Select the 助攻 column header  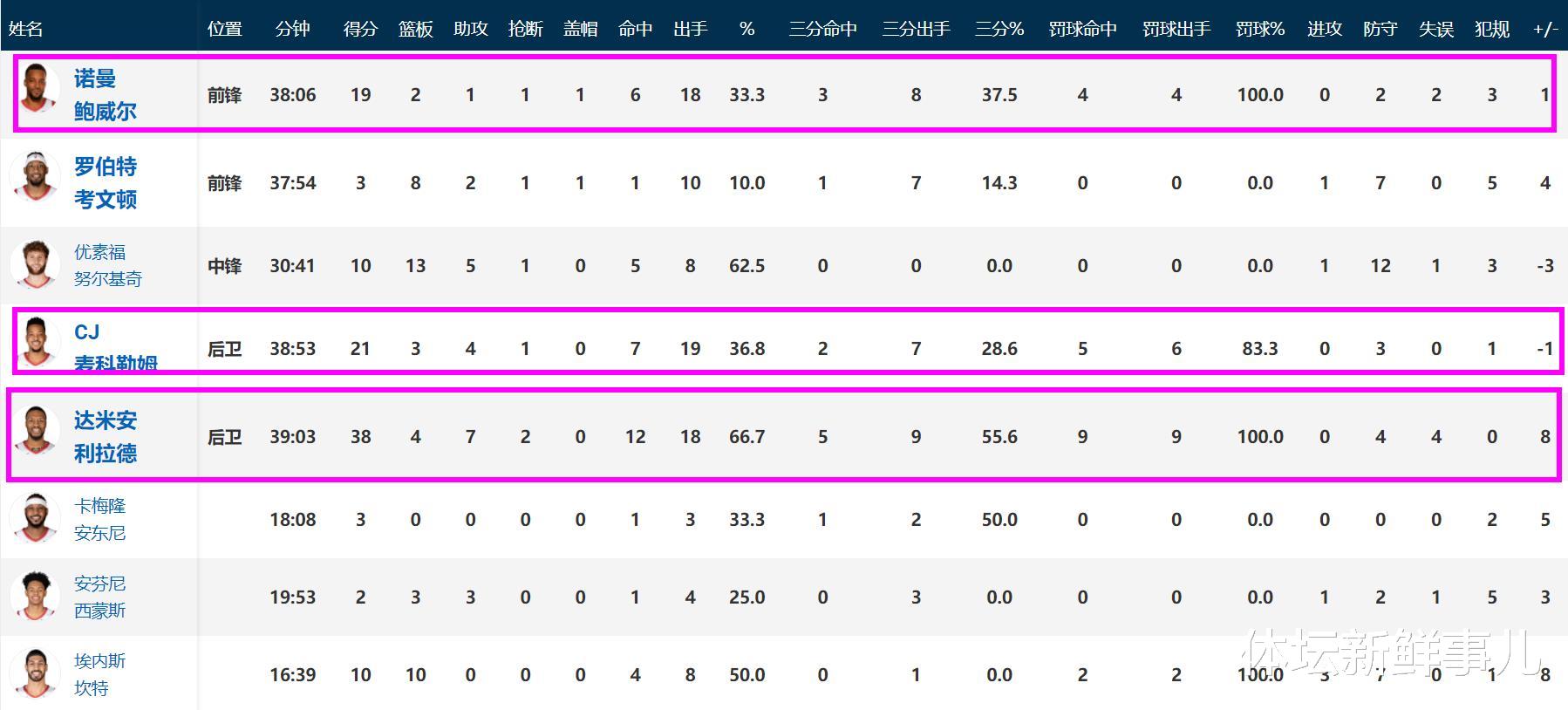(x=470, y=29)
